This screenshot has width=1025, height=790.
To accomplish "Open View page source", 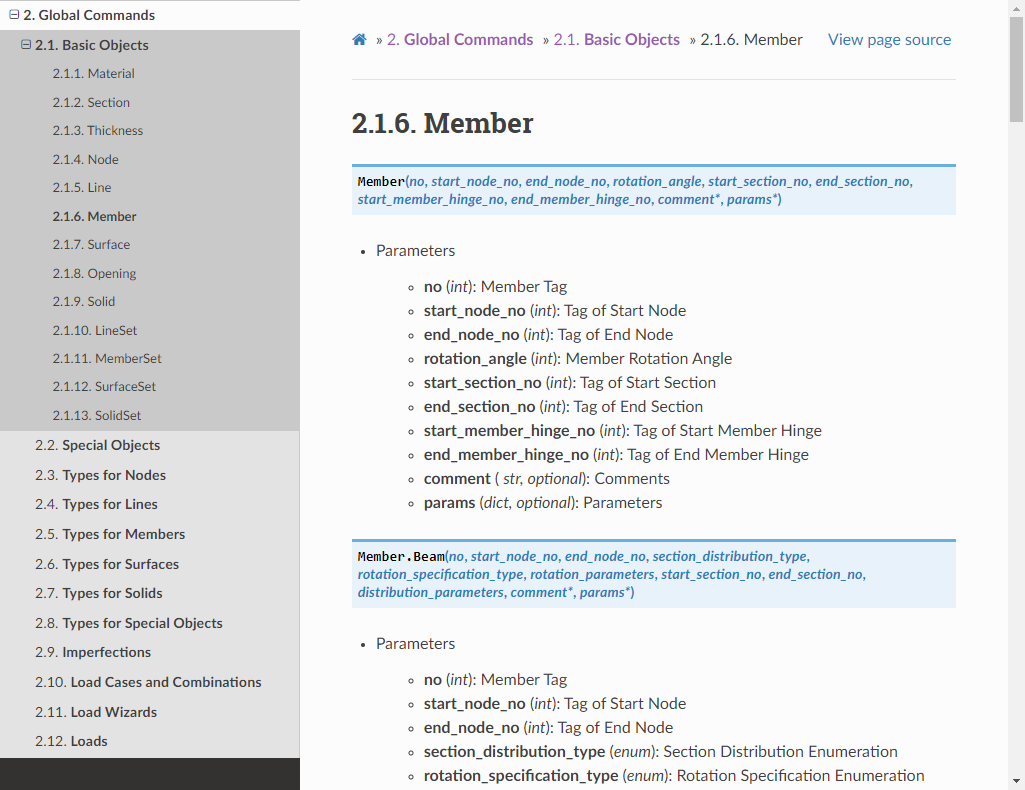I will [888, 39].
